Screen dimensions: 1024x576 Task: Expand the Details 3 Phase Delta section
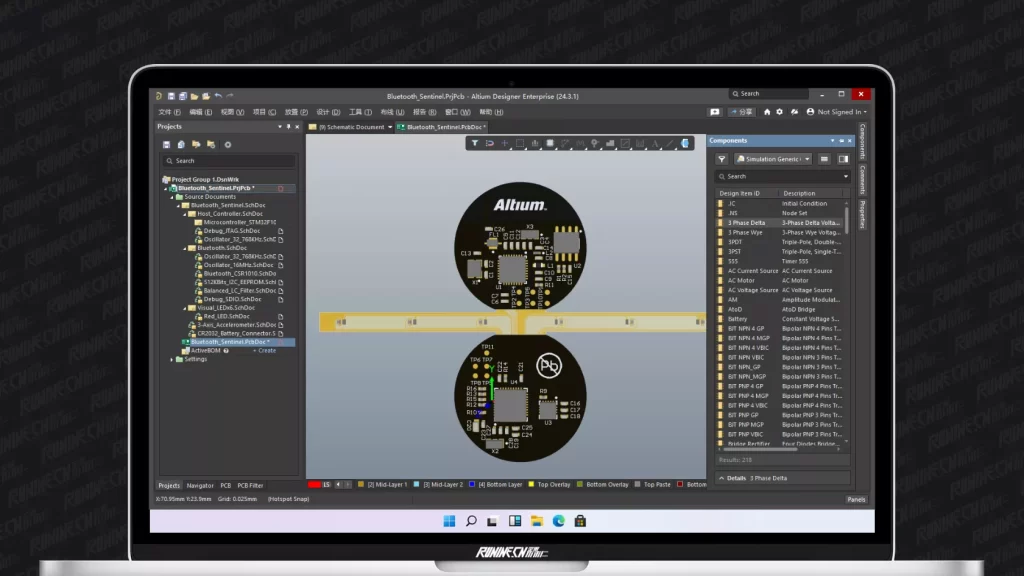[x=721, y=478]
